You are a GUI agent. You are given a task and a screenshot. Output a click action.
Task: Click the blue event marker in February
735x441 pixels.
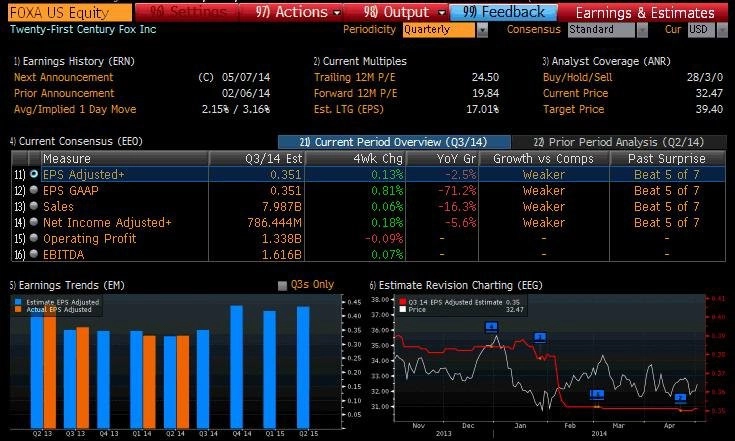[x=597, y=394]
